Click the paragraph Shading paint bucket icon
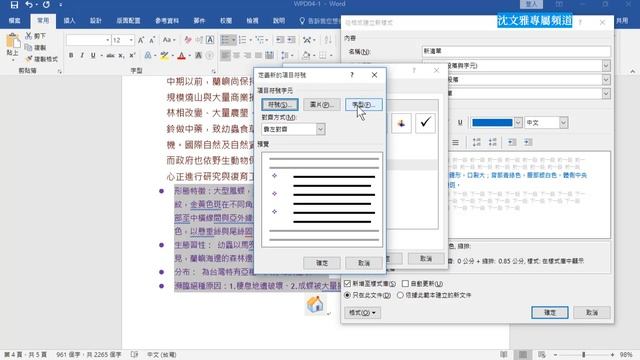640x360 pixels. tap(306, 55)
